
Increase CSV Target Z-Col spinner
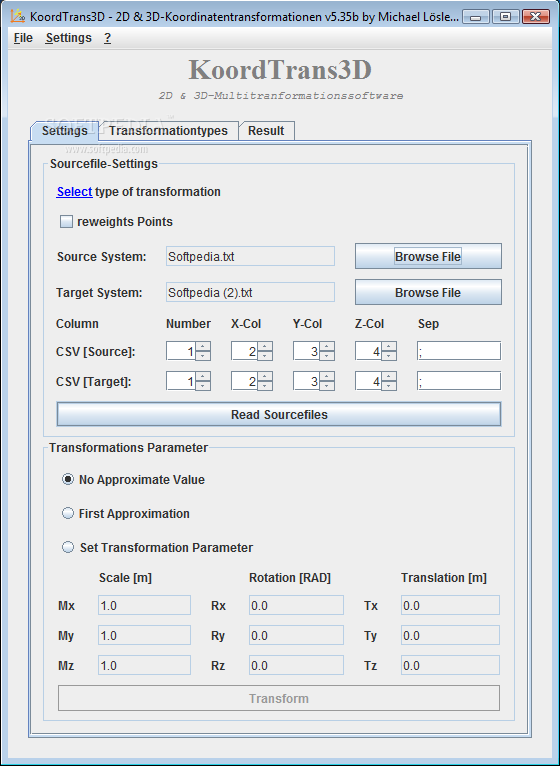(x=389, y=376)
